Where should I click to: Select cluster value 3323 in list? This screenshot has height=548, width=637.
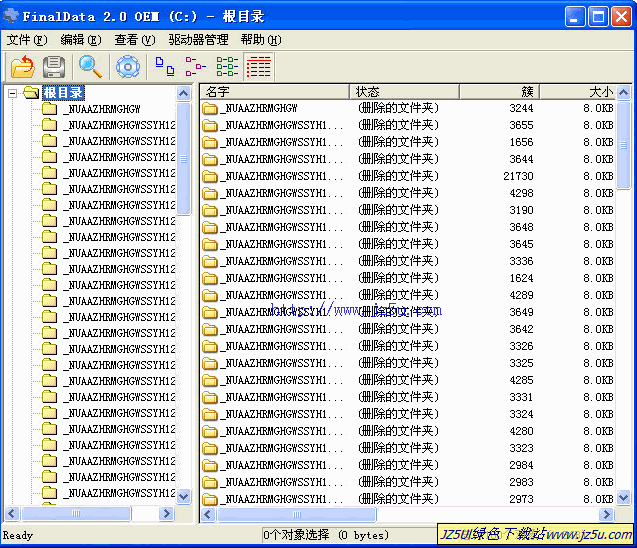pyautogui.click(x=521, y=448)
